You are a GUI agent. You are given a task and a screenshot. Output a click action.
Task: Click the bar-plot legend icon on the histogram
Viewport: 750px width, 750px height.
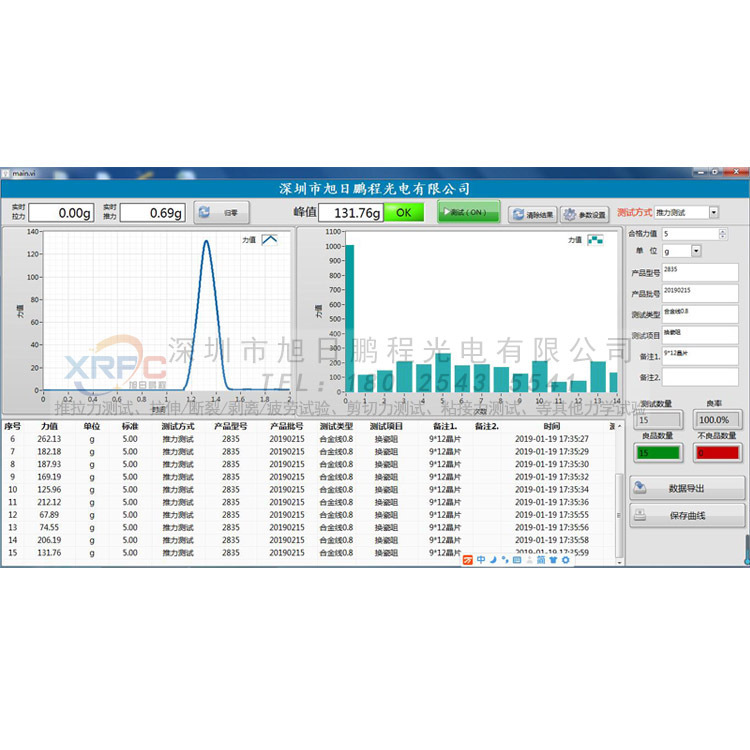(595, 240)
